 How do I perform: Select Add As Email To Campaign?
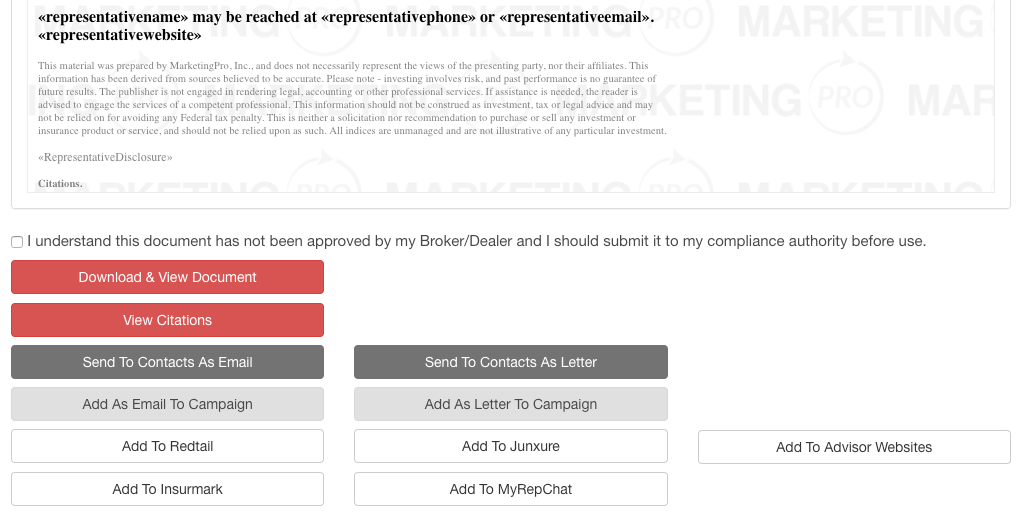click(x=167, y=404)
